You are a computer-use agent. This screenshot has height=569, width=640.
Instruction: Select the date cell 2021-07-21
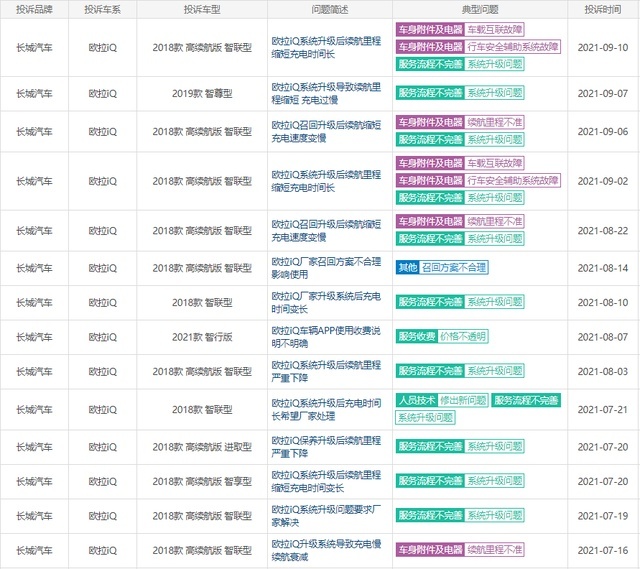click(x=603, y=409)
